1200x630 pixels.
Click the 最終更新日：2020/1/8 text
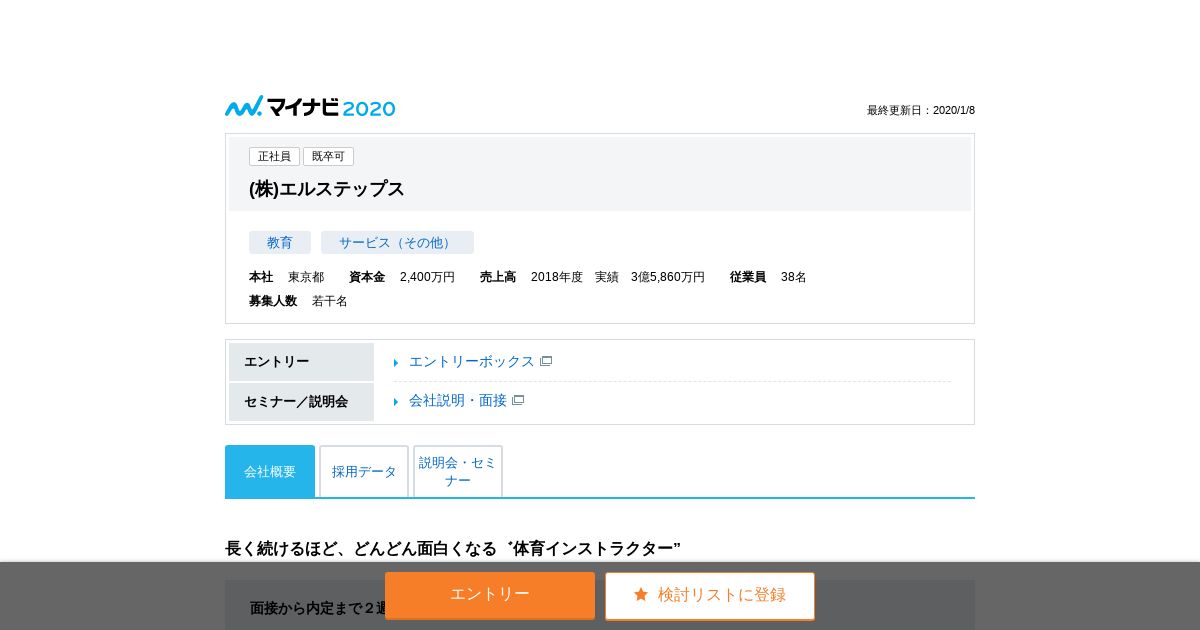921,110
